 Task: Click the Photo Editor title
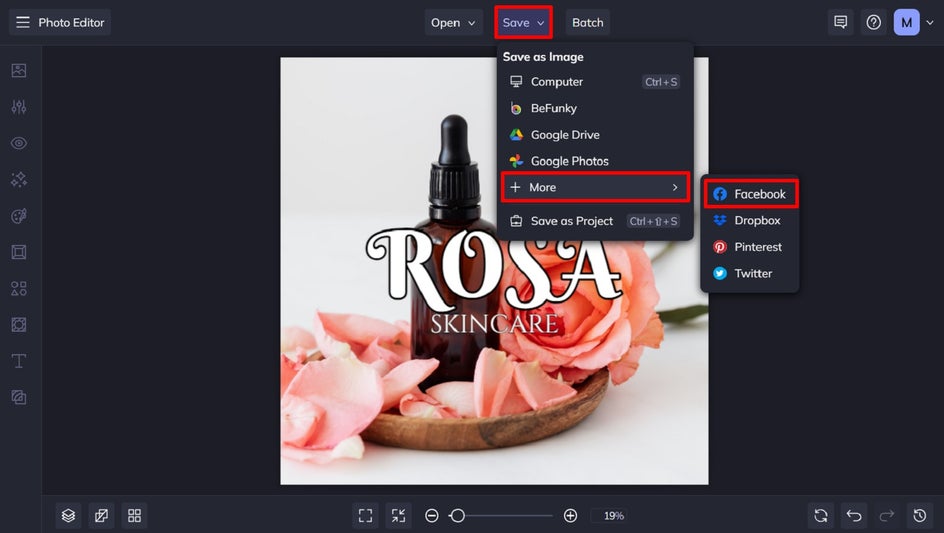tap(71, 22)
